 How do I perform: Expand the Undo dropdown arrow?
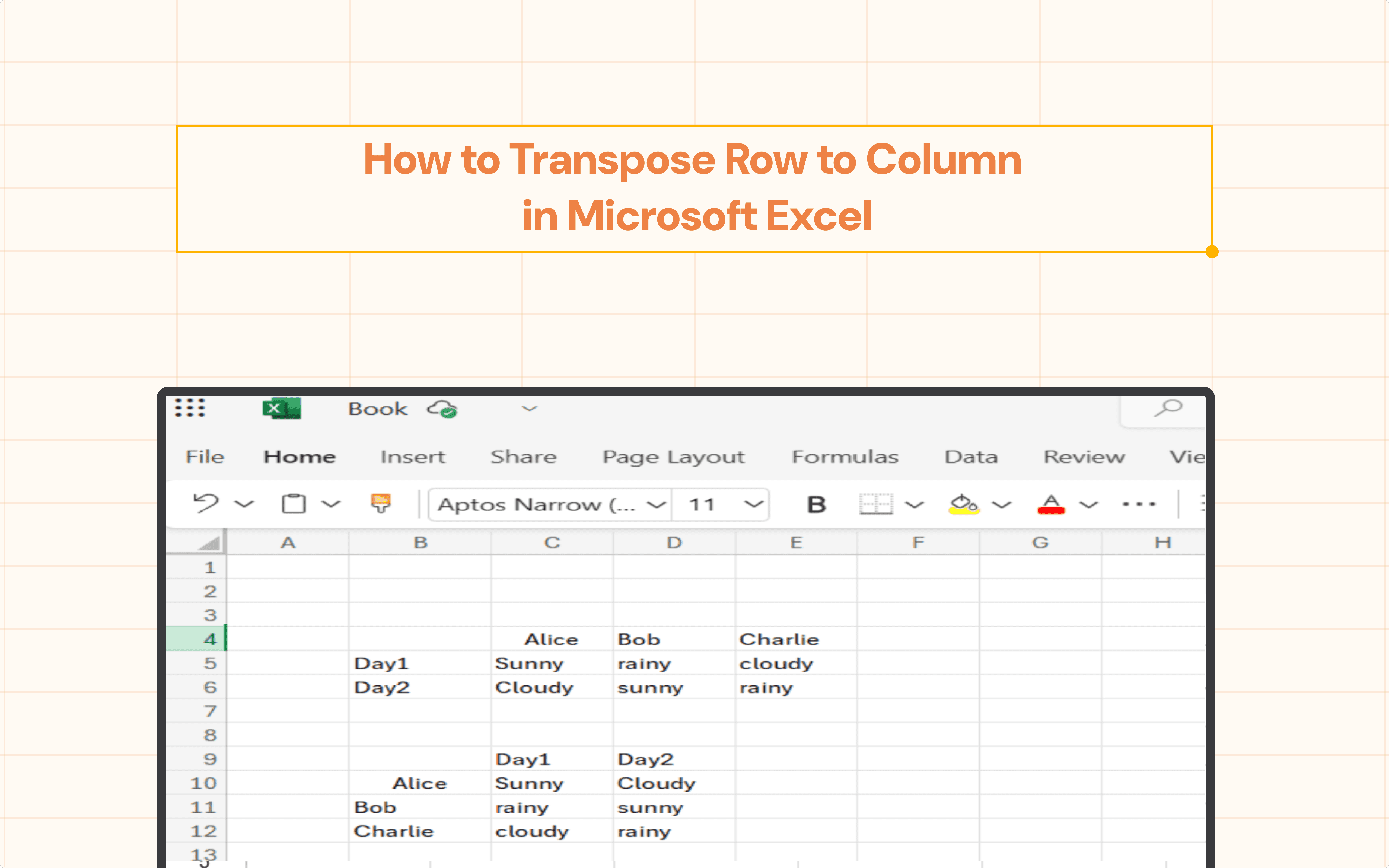pyautogui.click(x=244, y=504)
